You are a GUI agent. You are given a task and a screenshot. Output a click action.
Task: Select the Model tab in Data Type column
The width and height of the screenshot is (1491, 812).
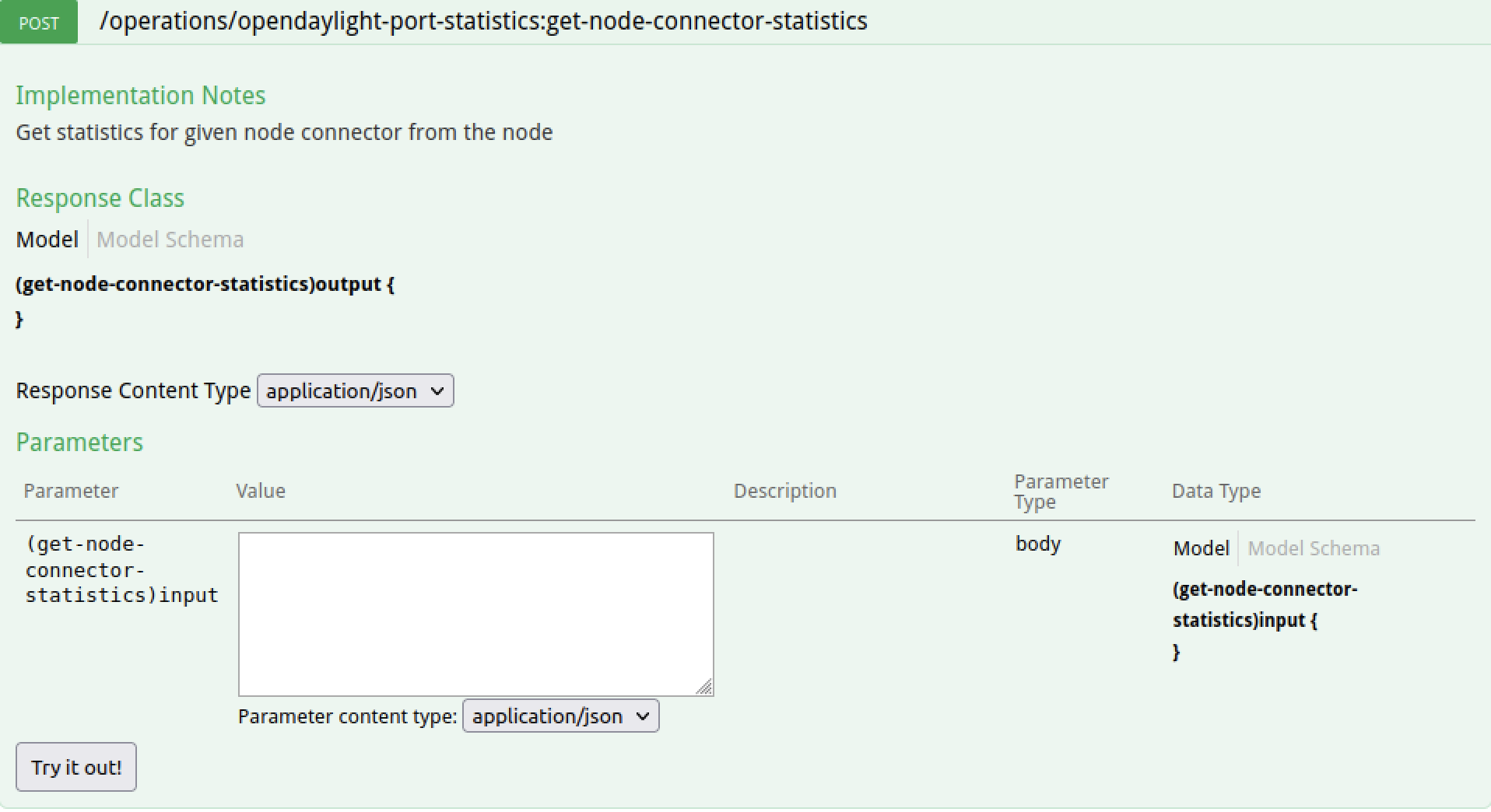1201,548
